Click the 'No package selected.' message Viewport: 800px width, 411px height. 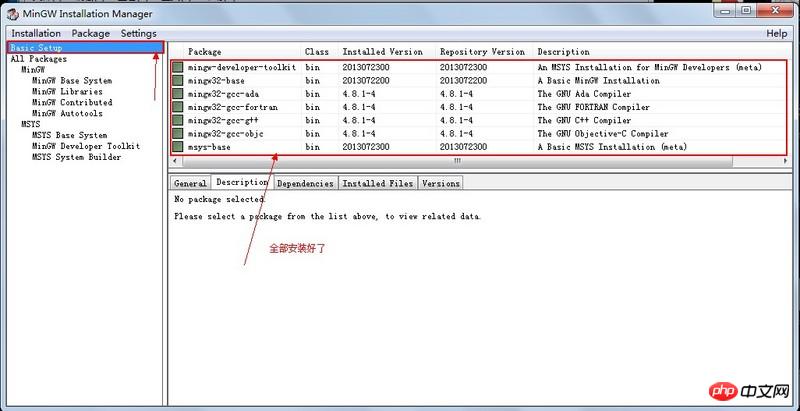pyautogui.click(x=220, y=199)
